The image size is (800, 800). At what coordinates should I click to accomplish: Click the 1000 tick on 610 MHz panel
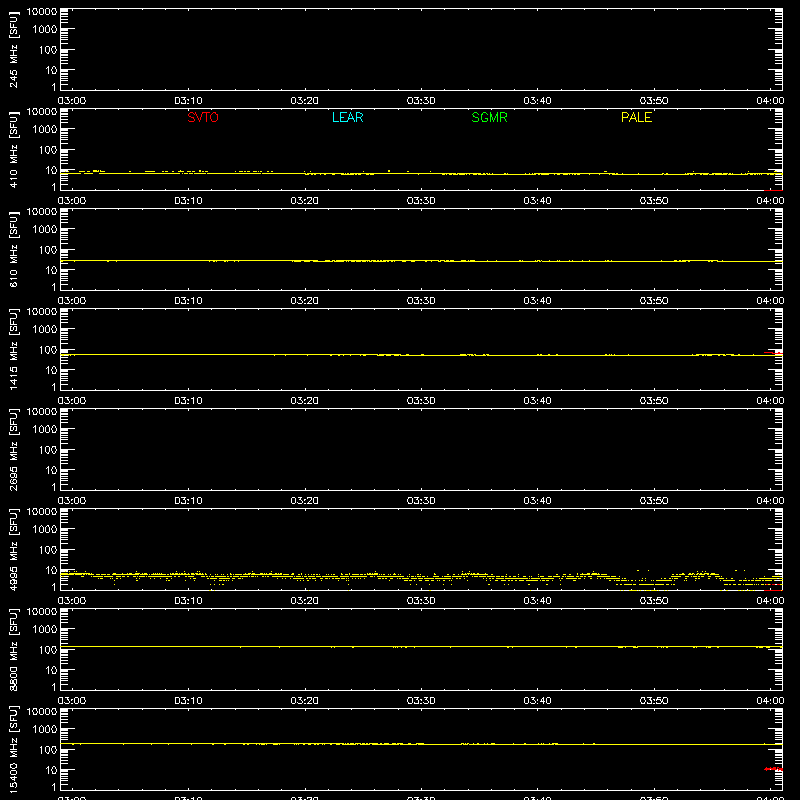[x=44, y=229]
